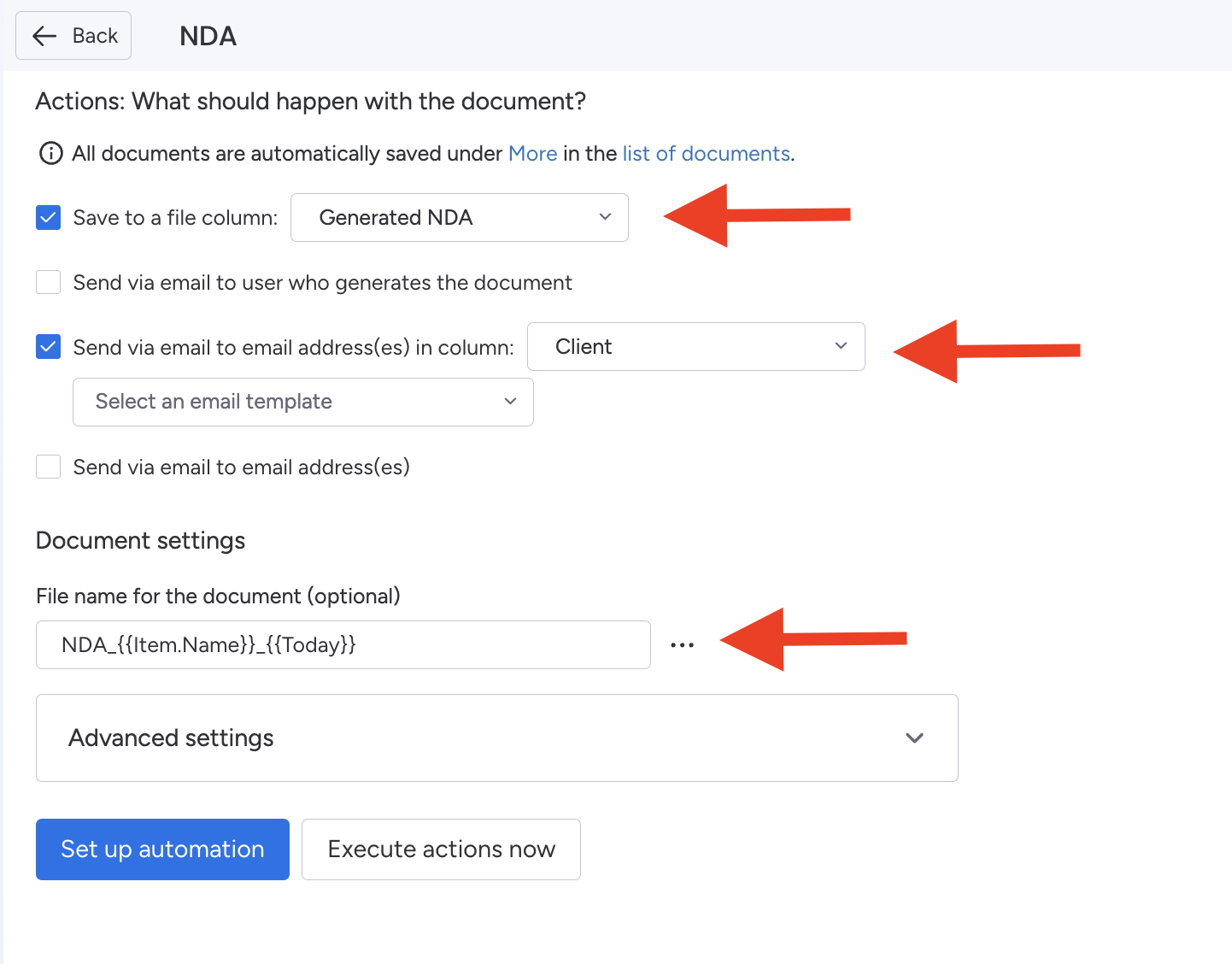The image size is (1232, 964).
Task: Open the More link
Action: (532, 154)
